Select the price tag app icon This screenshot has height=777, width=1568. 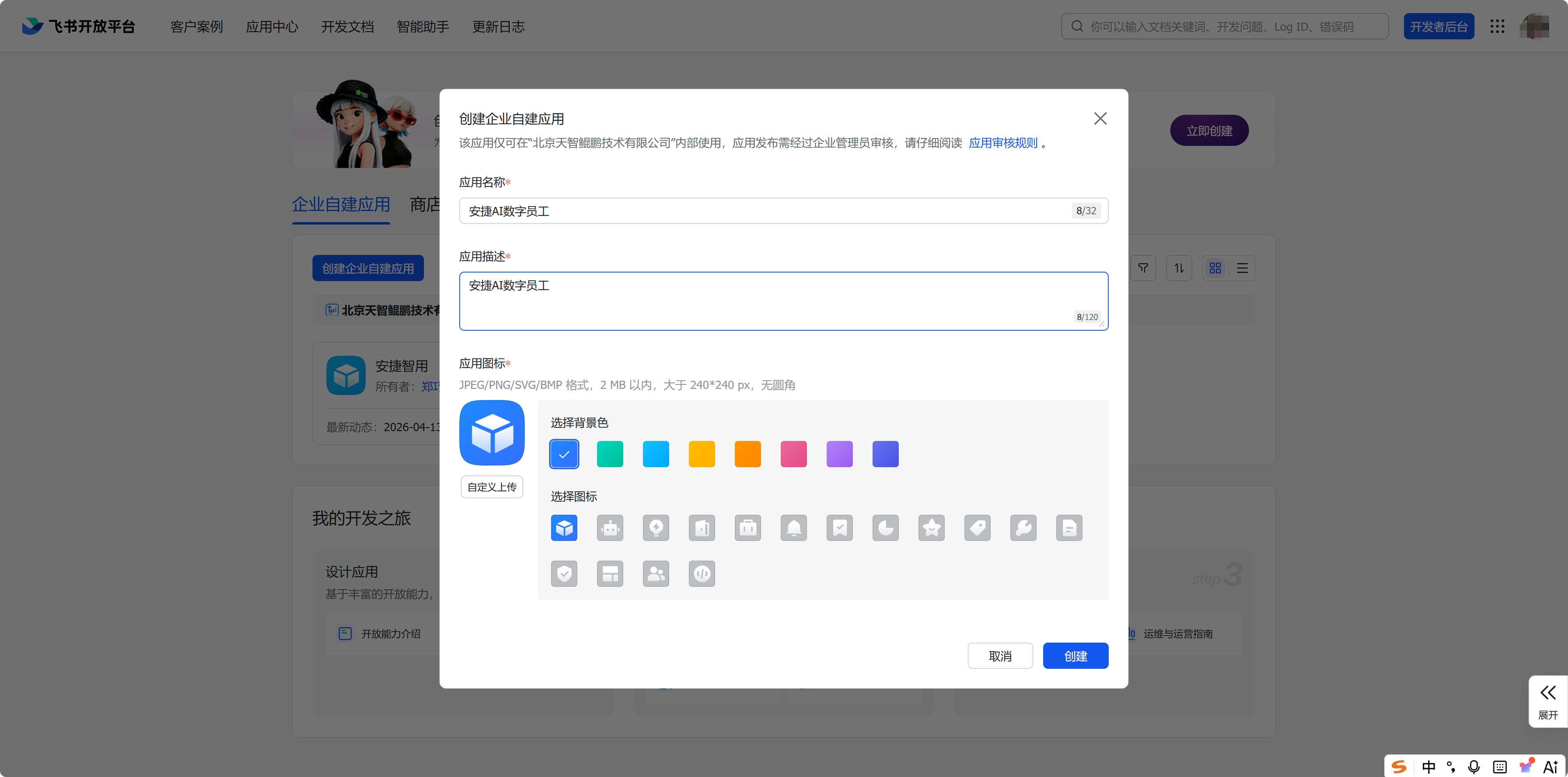978,527
